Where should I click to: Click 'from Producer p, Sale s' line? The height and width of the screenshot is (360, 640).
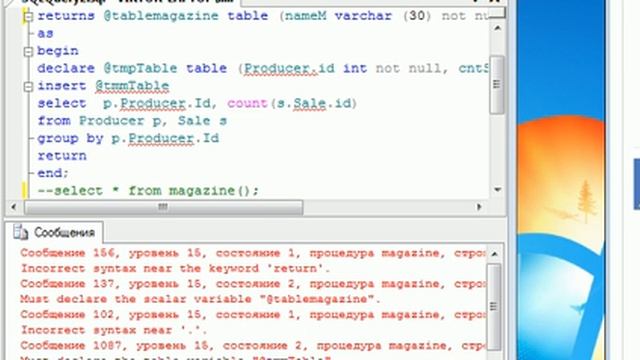[132, 121]
